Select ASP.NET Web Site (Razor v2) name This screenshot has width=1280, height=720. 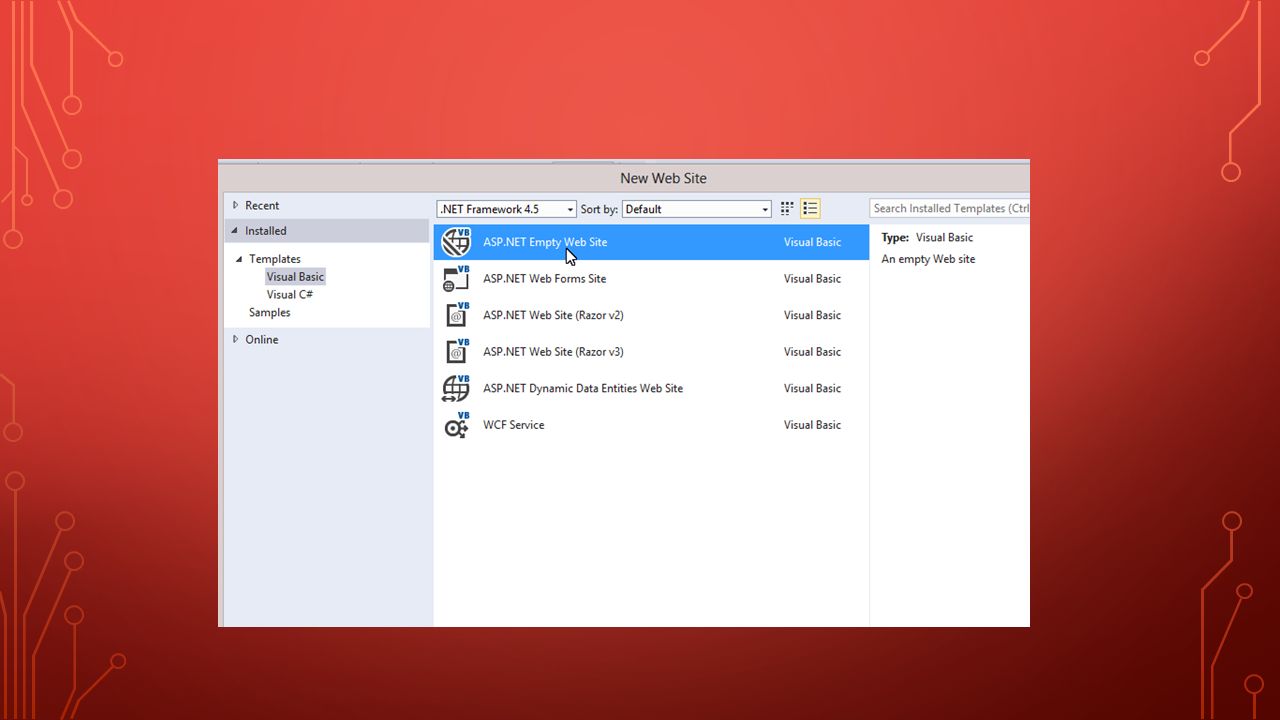point(553,315)
